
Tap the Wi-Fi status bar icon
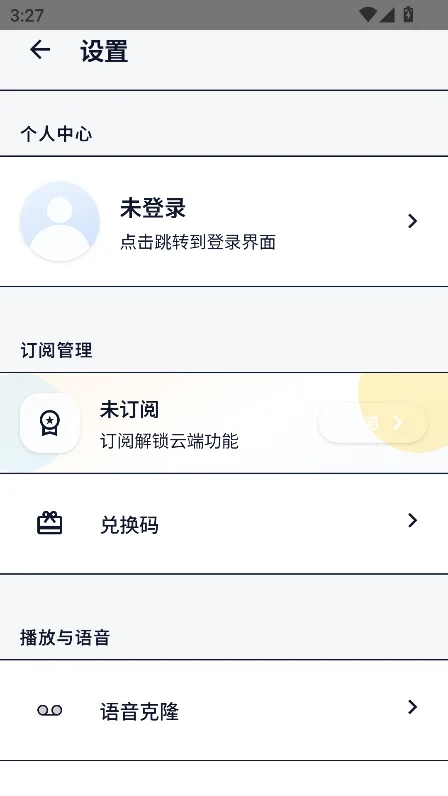coord(367,15)
